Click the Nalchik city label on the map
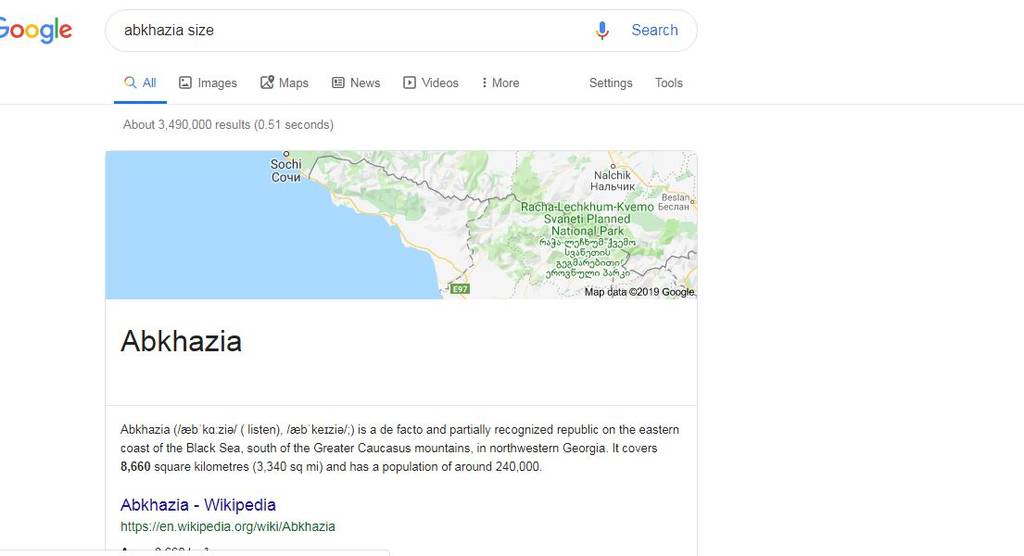Screen dimensions: 1024x556 (613, 181)
